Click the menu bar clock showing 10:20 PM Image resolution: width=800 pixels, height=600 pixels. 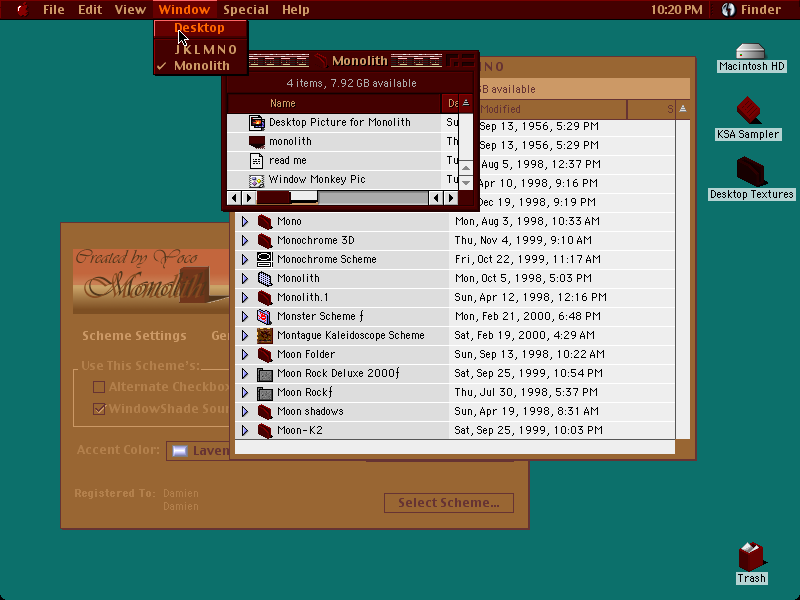coord(676,10)
